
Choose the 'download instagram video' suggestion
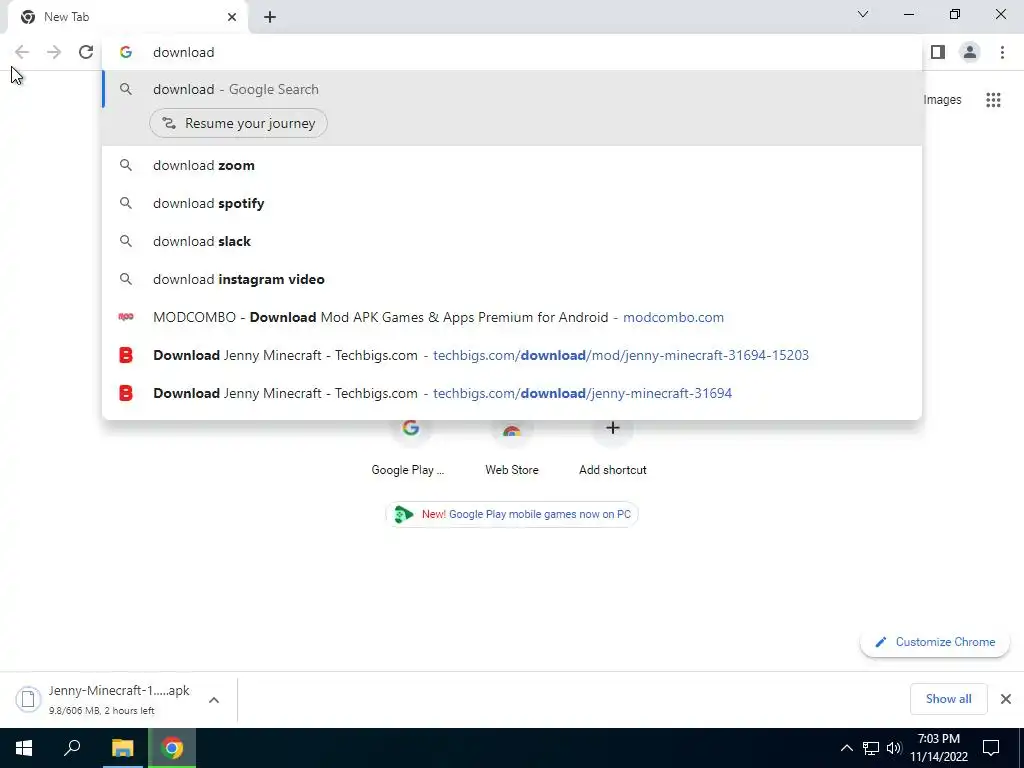[x=512, y=279]
